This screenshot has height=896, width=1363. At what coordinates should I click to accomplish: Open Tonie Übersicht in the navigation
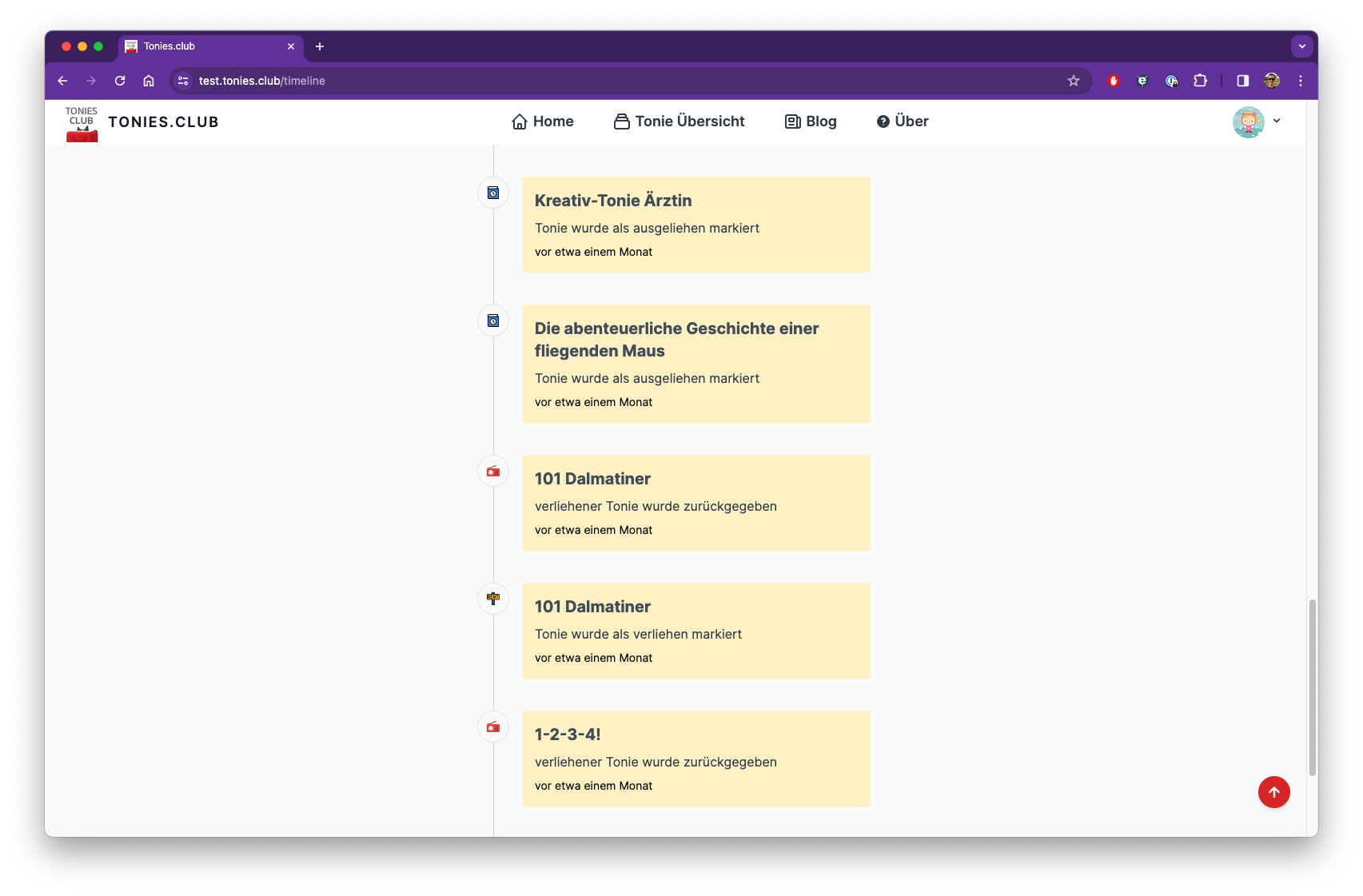(x=679, y=121)
